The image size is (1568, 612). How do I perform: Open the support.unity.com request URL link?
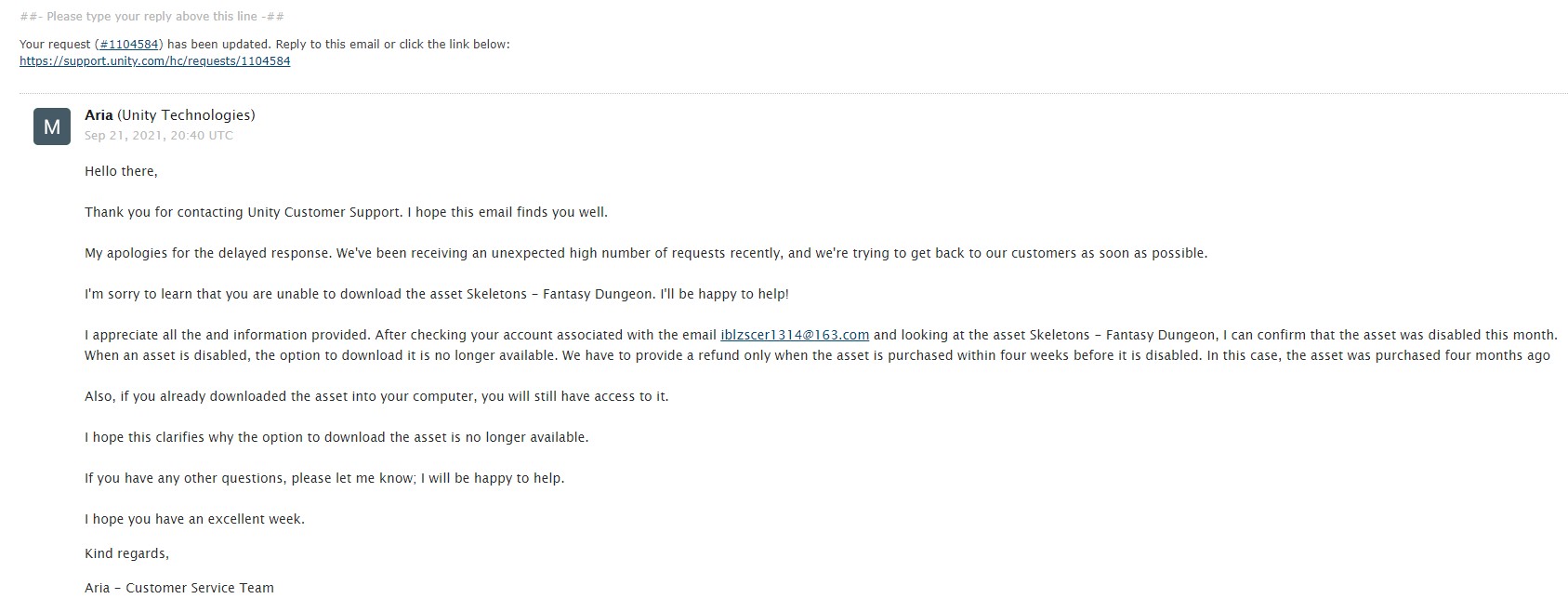(x=155, y=60)
